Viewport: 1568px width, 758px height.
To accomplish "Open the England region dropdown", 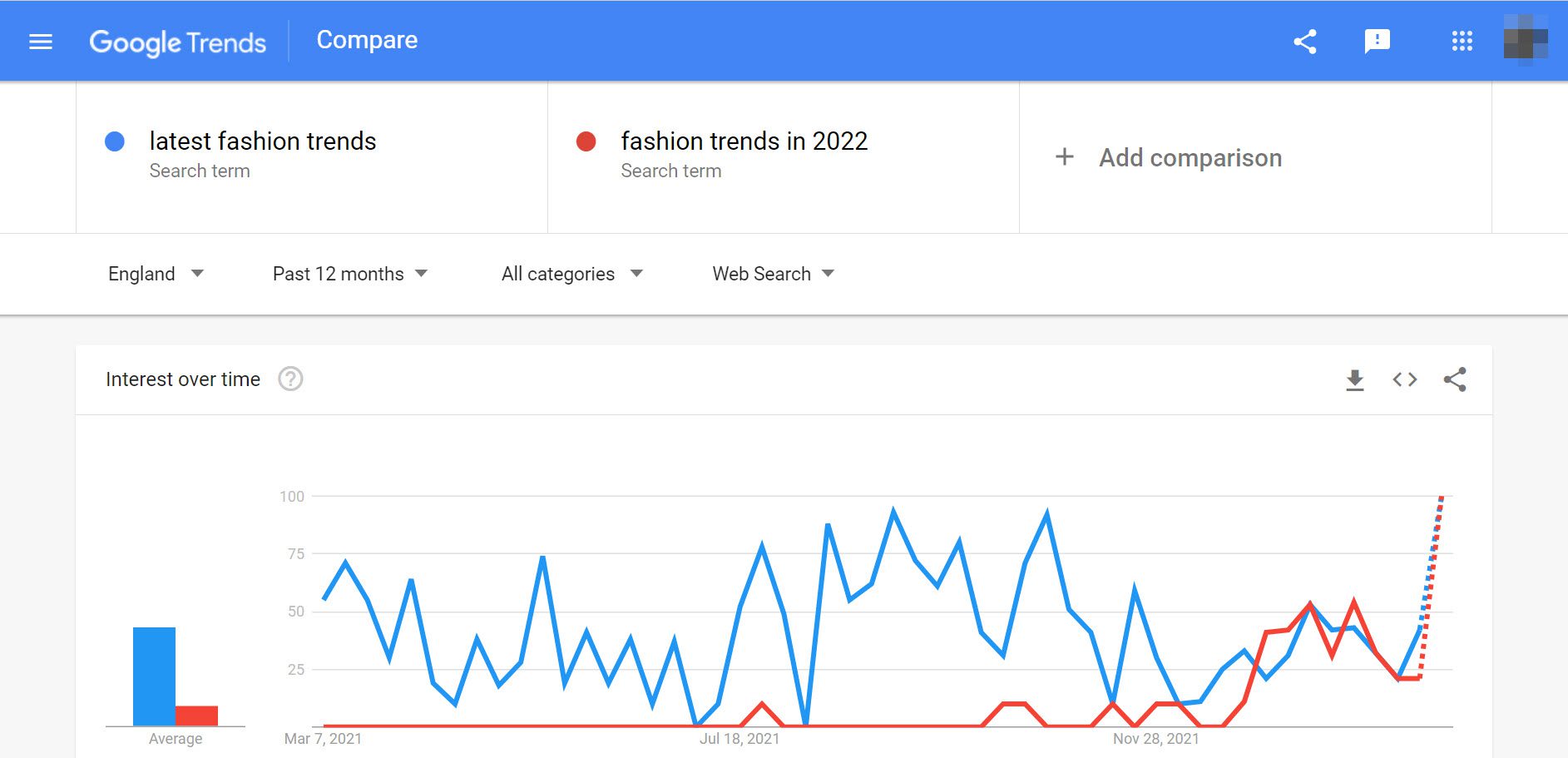I will tap(156, 273).
